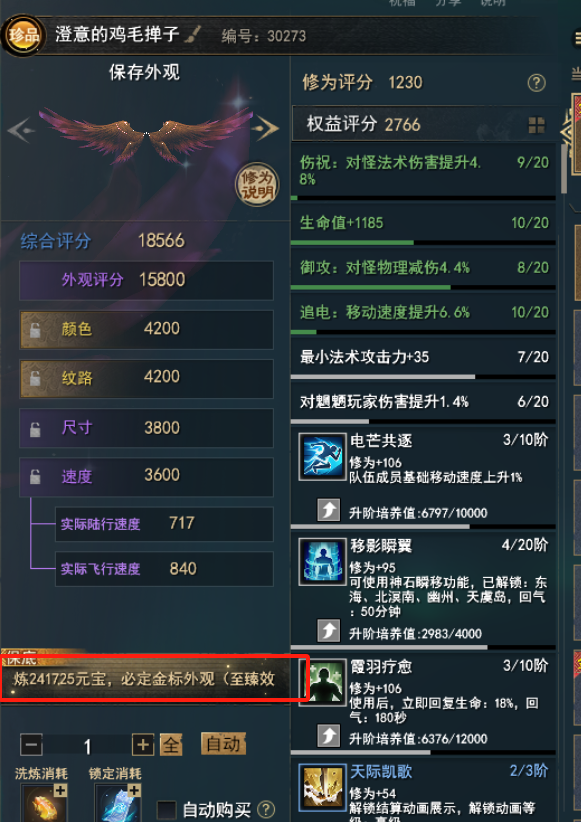Toggle the lock on 纹路 attribute
581x822 pixels.
(35, 378)
